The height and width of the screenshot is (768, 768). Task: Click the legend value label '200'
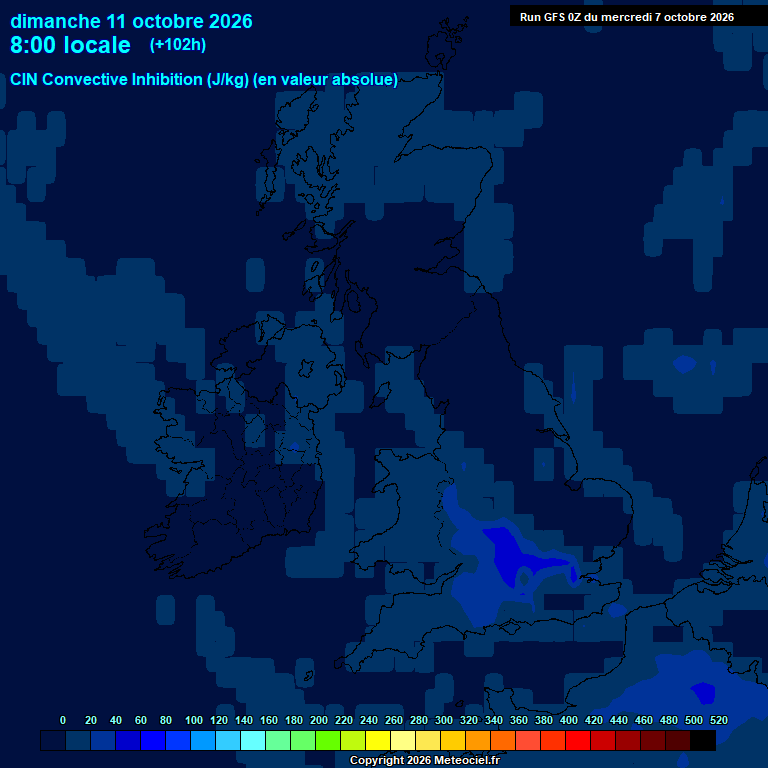pyautogui.click(x=319, y=720)
